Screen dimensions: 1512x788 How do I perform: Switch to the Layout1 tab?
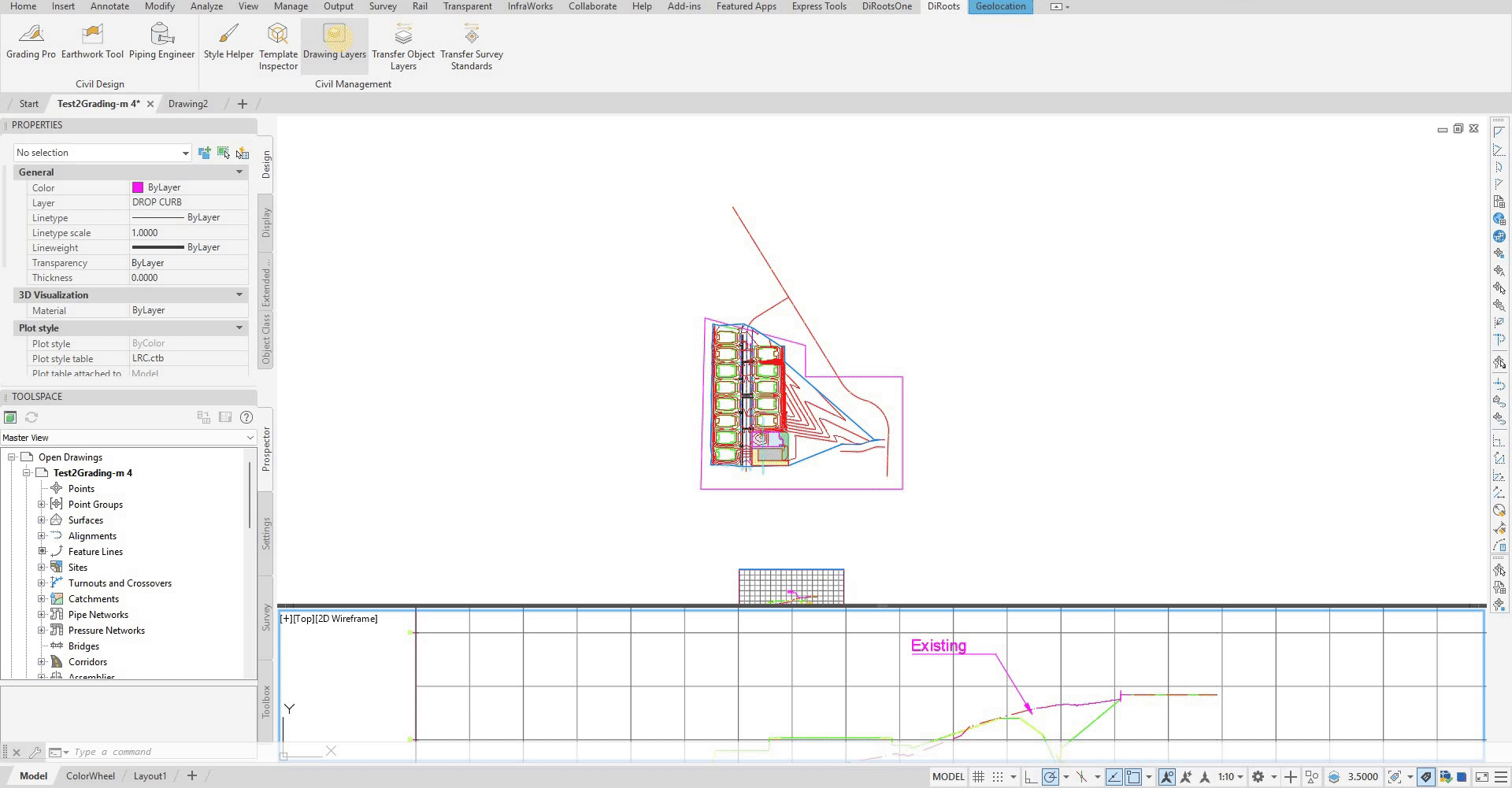click(x=150, y=776)
